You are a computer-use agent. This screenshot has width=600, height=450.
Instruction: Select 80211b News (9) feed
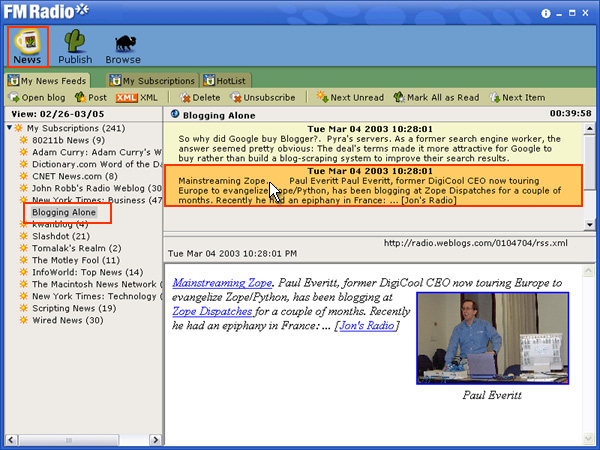(x=68, y=140)
